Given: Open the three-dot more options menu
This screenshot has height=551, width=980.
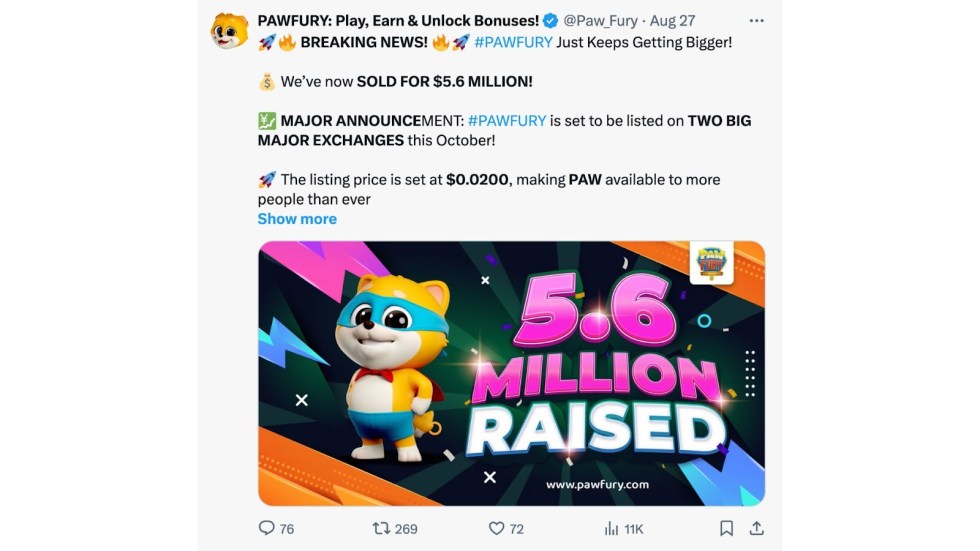Looking at the screenshot, I should tap(756, 20).
